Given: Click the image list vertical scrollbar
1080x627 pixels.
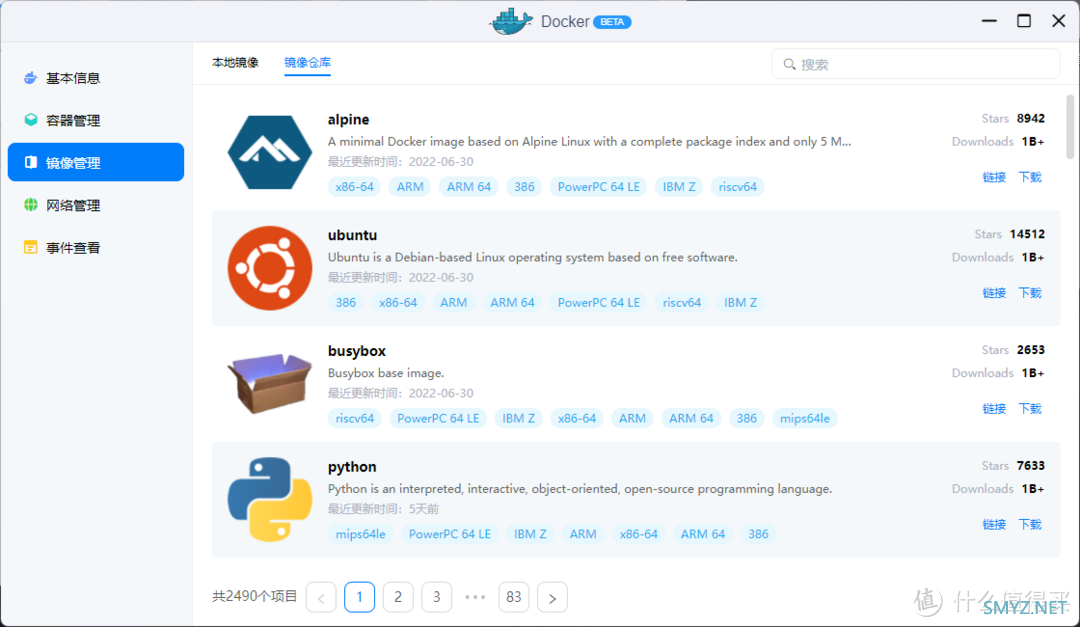Looking at the screenshot, I should coord(1070,127).
